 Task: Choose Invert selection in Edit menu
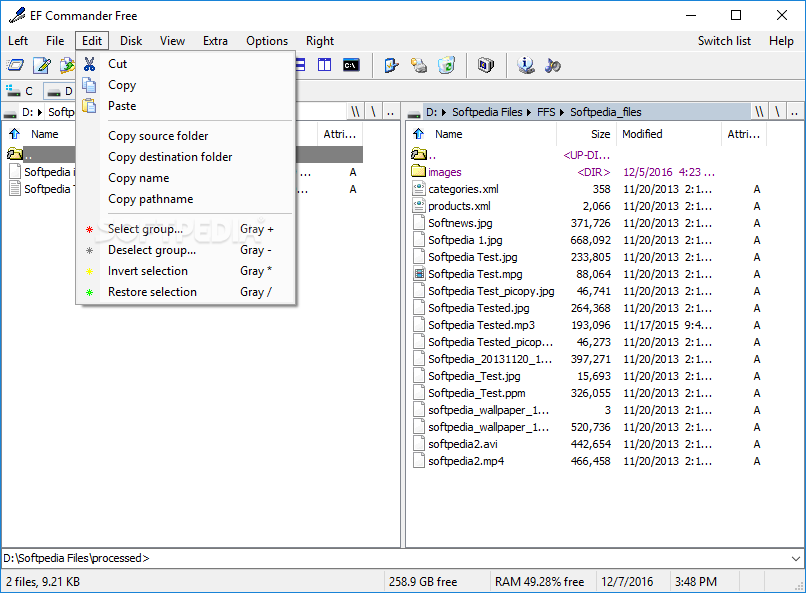click(186, 271)
